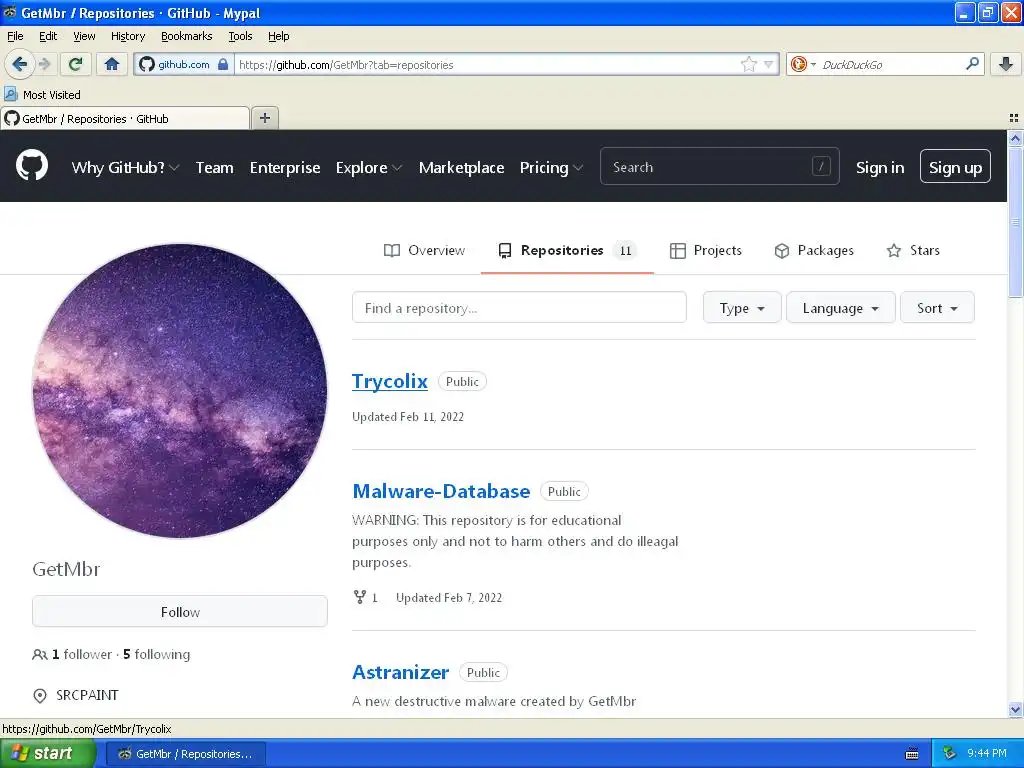
Task: Click the Team link in header
Action: (214, 167)
